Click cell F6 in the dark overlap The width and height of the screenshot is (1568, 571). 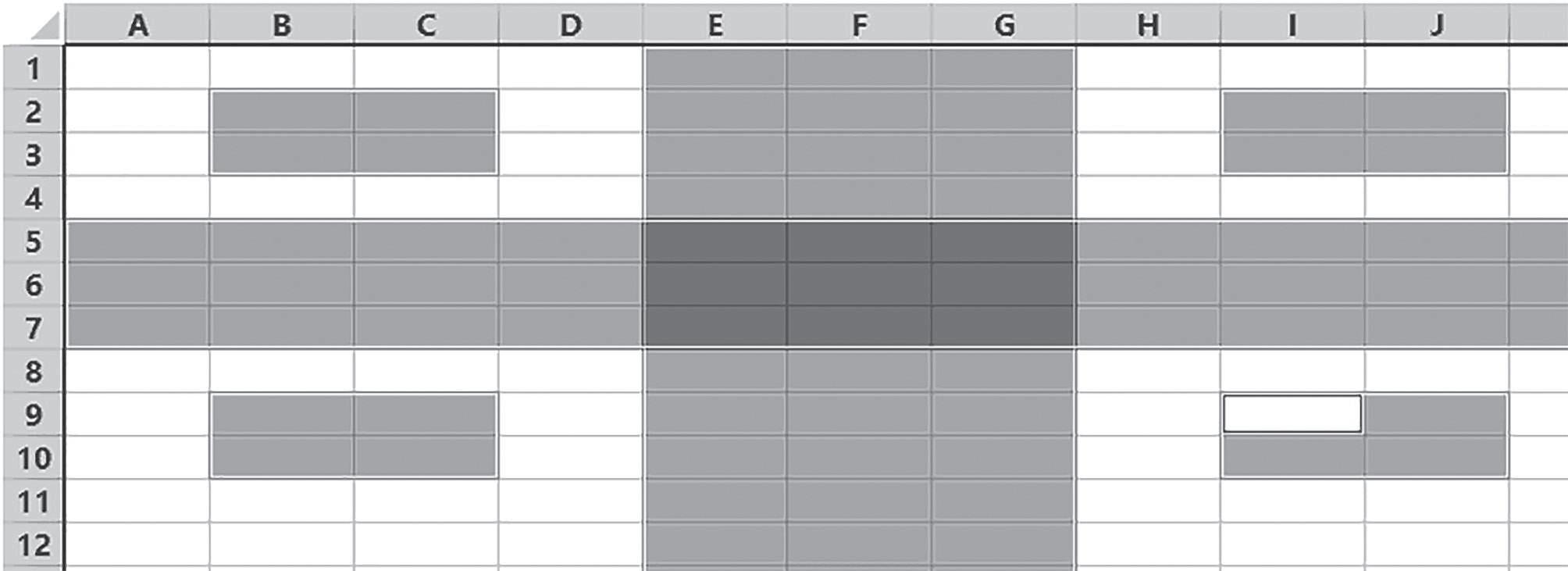[859, 284]
